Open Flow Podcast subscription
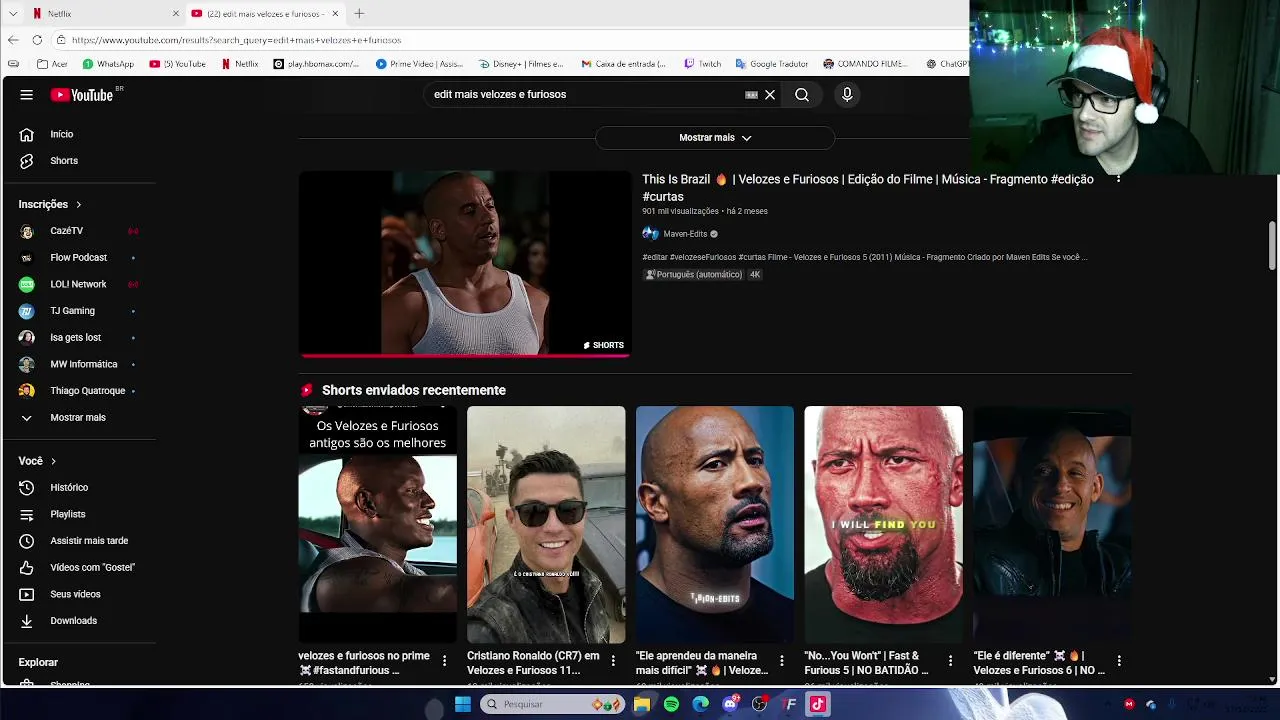The width and height of the screenshot is (1280, 720). pos(80,258)
